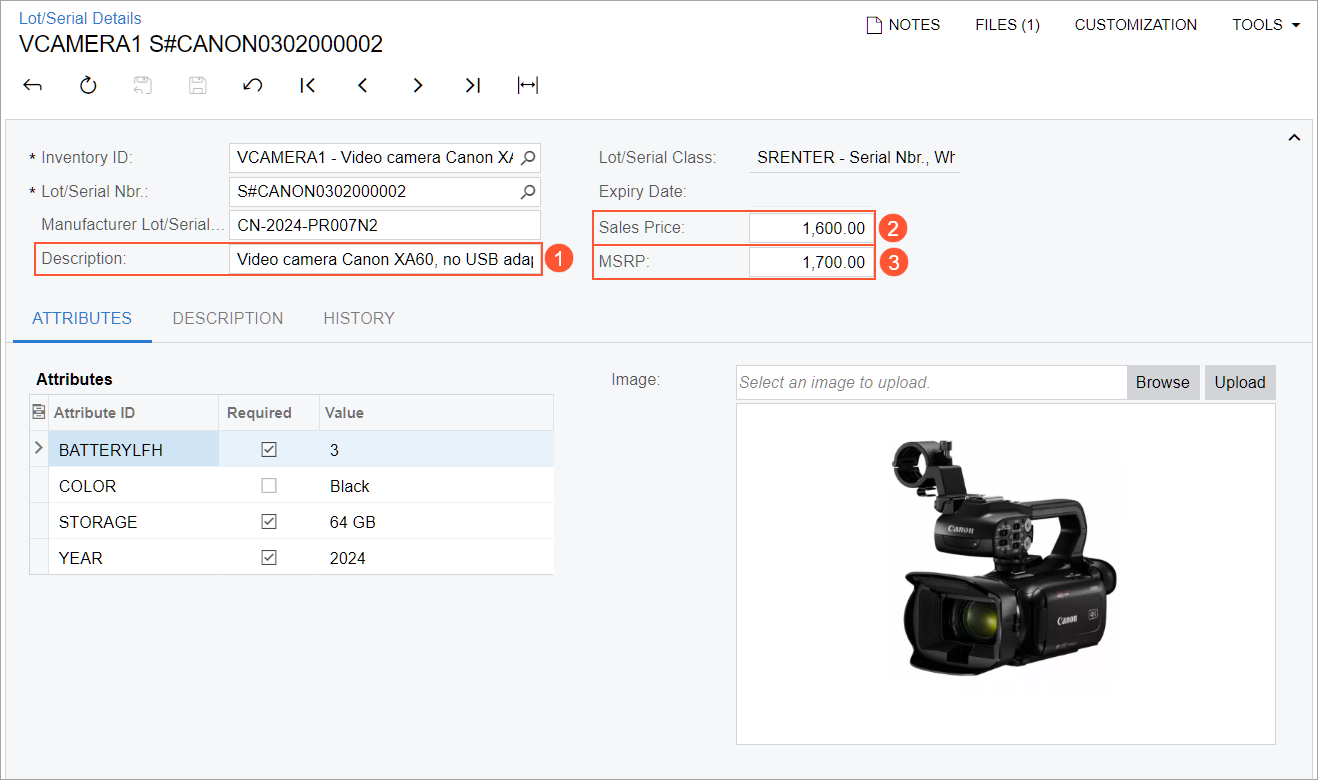1318x780 pixels.
Task: Open the Lot/Serial Details breadcrumb link
Action: tap(80, 18)
